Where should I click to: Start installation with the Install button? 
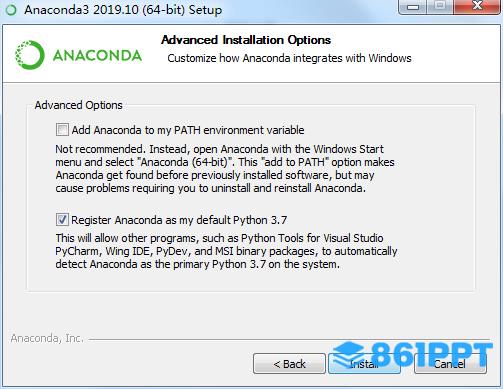pos(364,364)
